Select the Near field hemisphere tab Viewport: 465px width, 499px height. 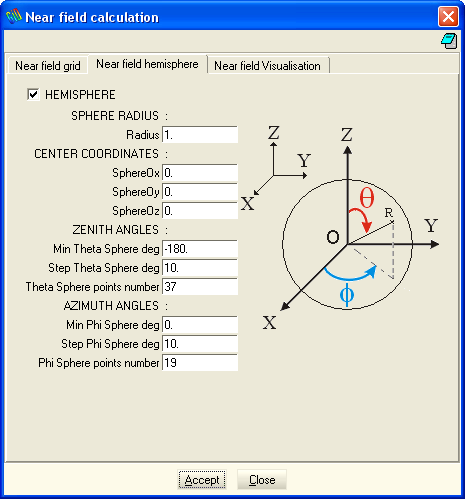pos(147,64)
